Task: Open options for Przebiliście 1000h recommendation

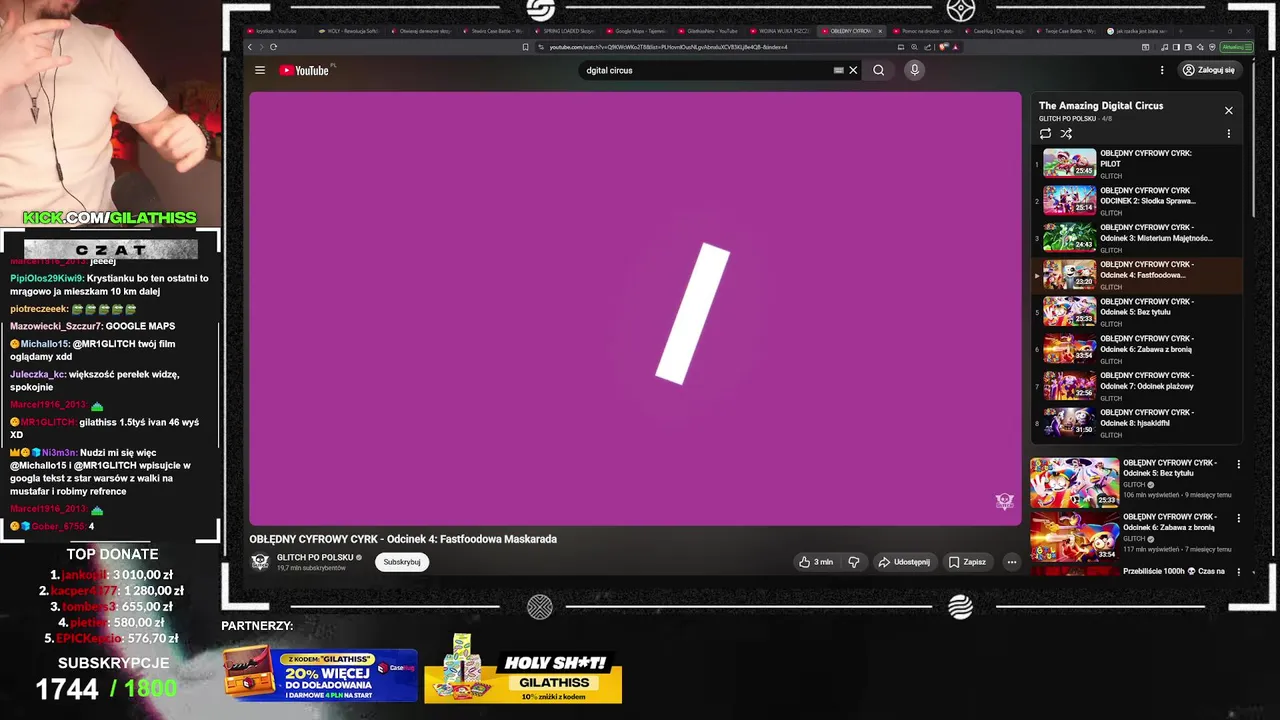Action: click(1238, 572)
